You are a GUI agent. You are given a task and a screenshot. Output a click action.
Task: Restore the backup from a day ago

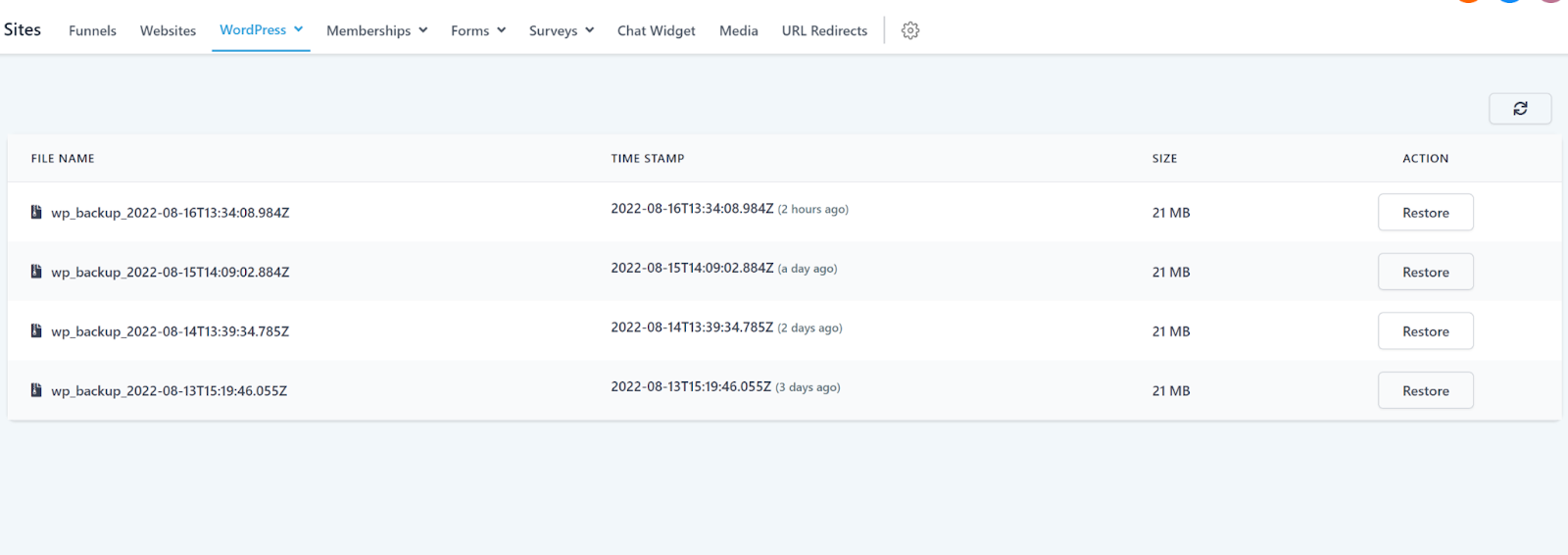coord(1425,272)
